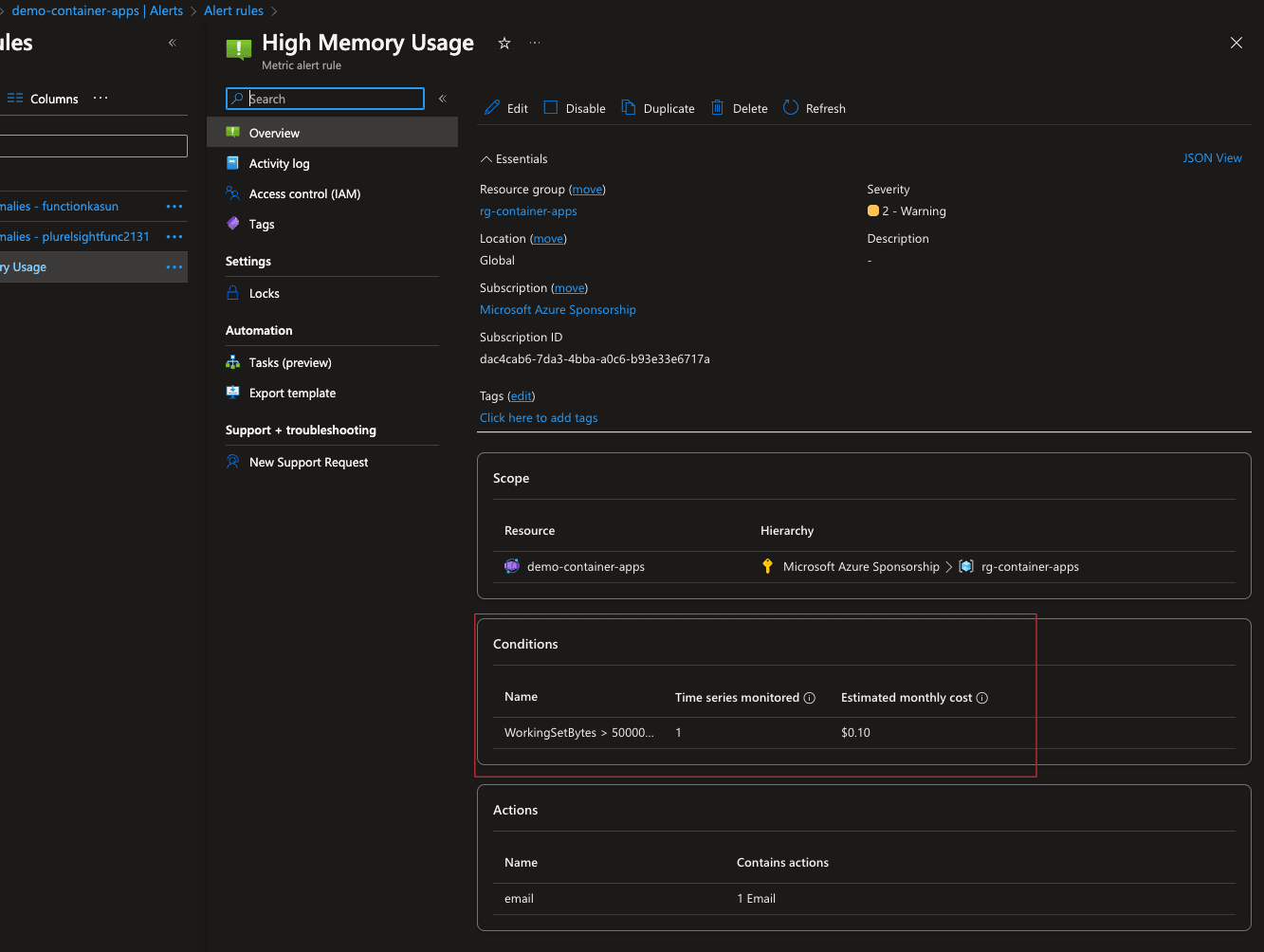Switch to the Activity log section

pos(278,163)
